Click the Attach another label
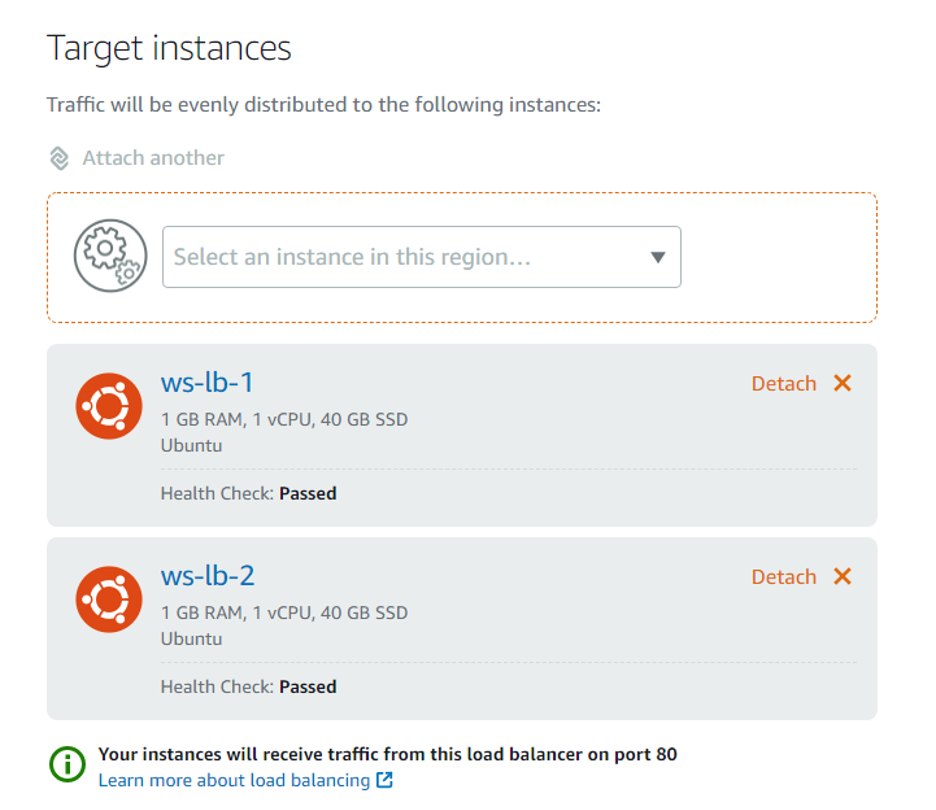The image size is (936, 810). point(152,157)
